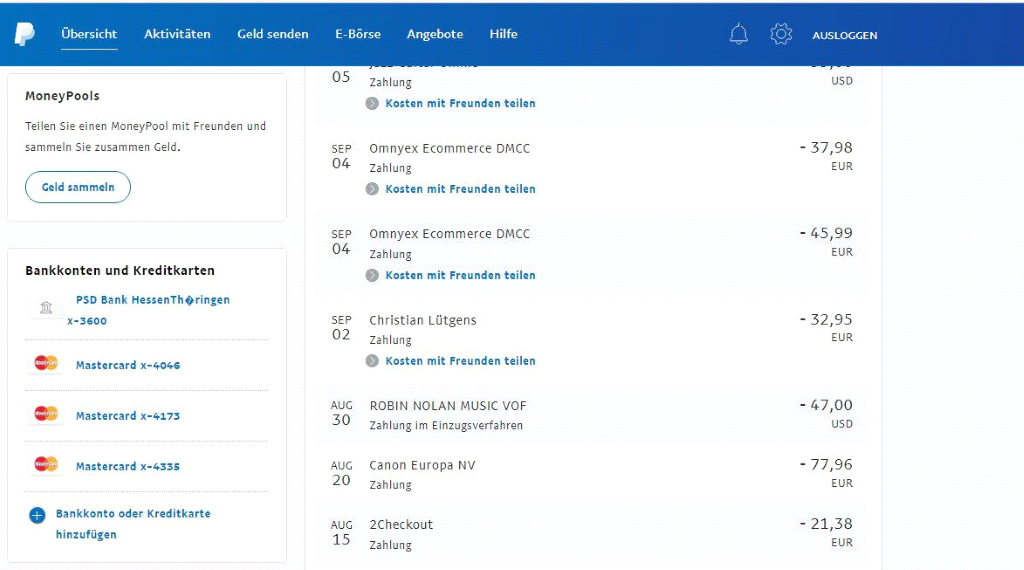Switch to the Aktivitäten tab
Viewport: 1024px width, 570px height.
coord(177,34)
